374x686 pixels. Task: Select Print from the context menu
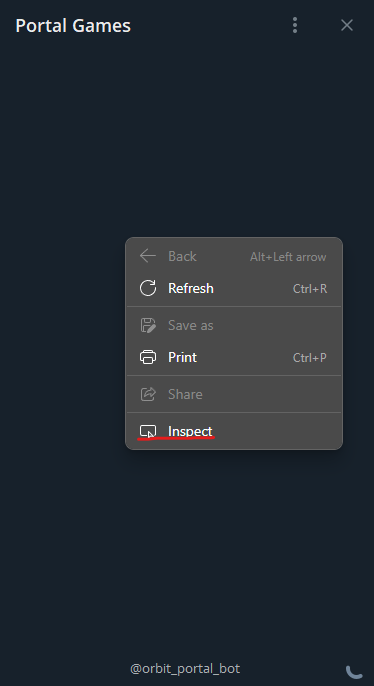pos(234,357)
